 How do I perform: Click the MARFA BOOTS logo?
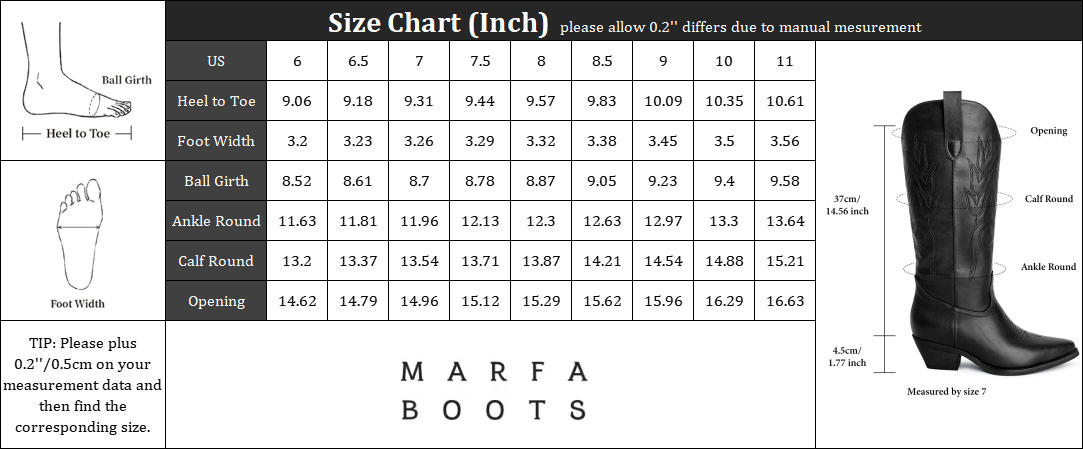[492, 390]
